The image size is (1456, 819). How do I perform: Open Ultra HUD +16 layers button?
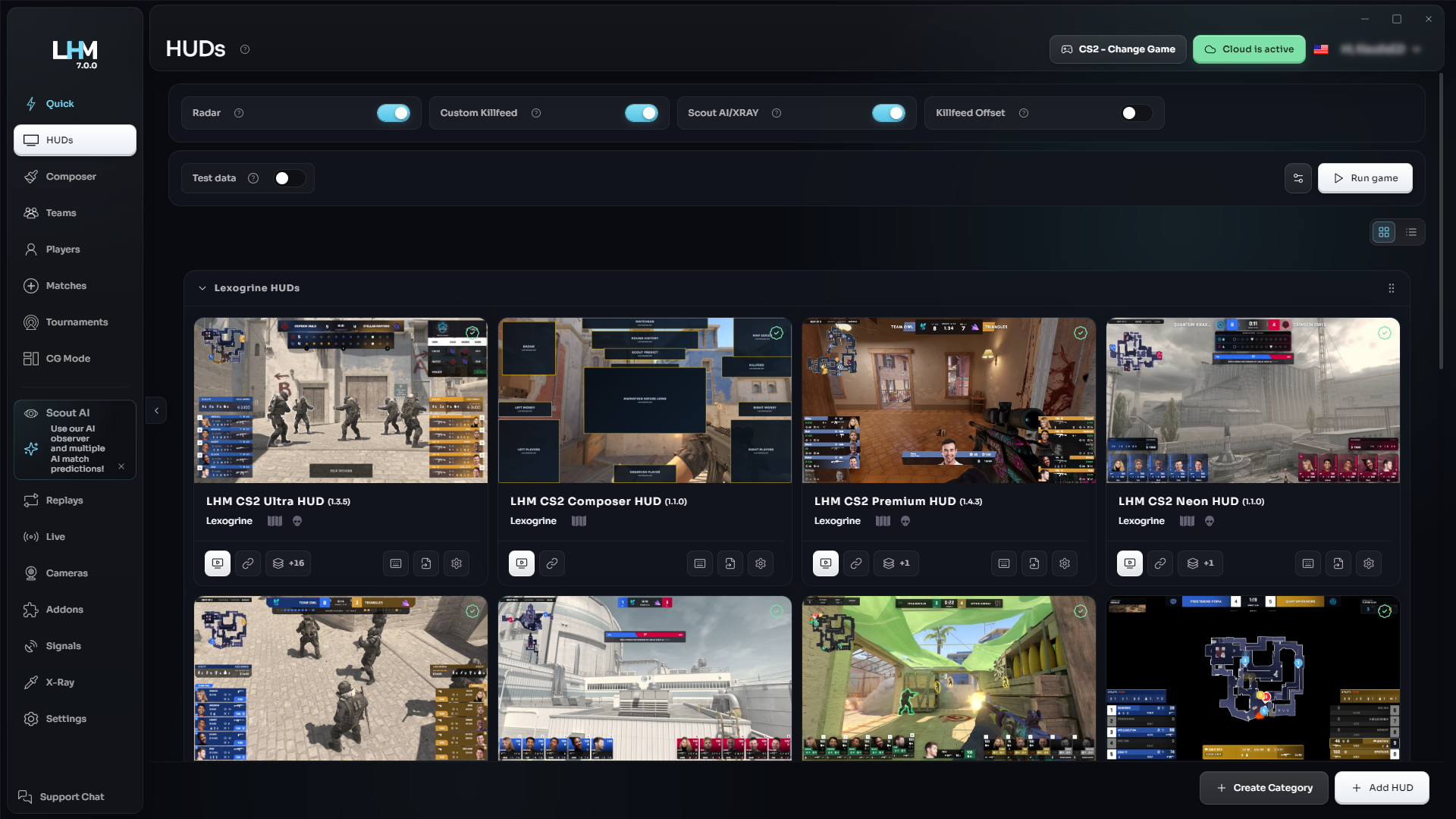288,563
